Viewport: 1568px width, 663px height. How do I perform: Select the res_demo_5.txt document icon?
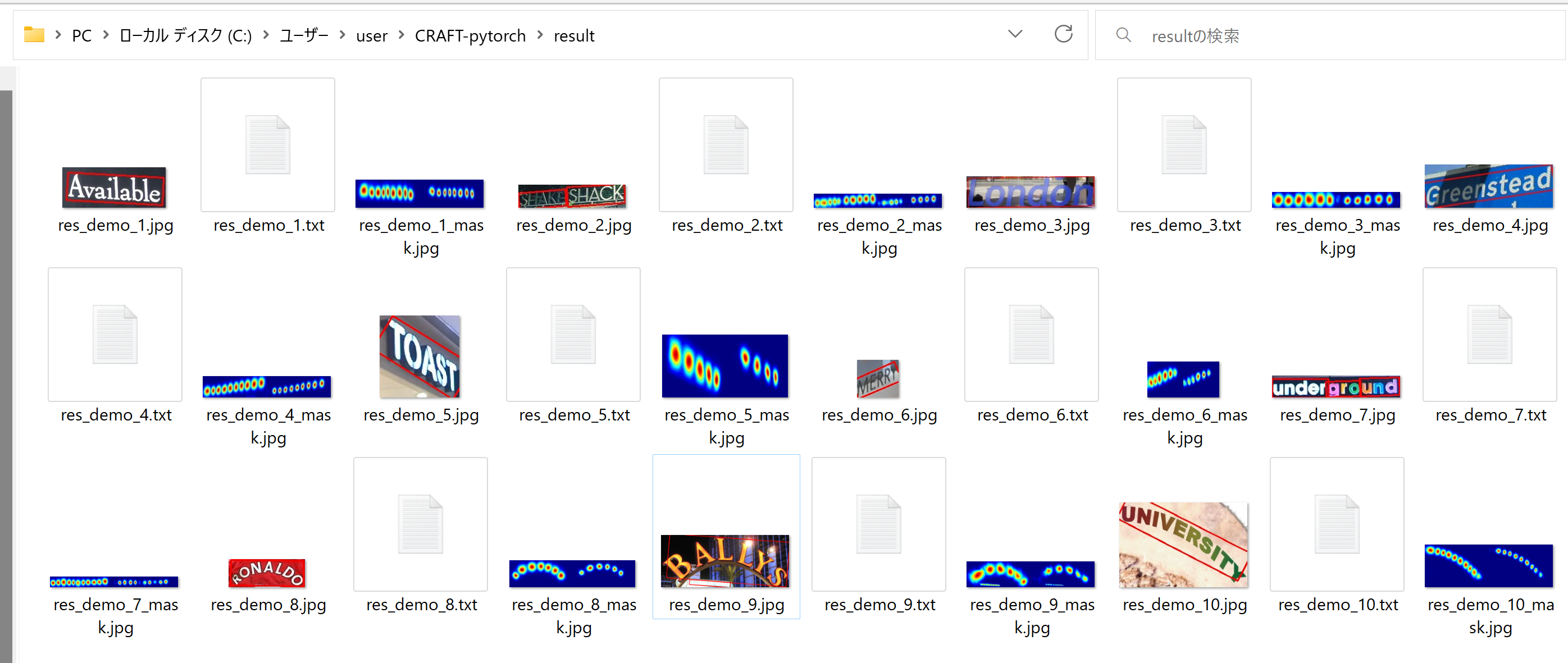pos(573,335)
